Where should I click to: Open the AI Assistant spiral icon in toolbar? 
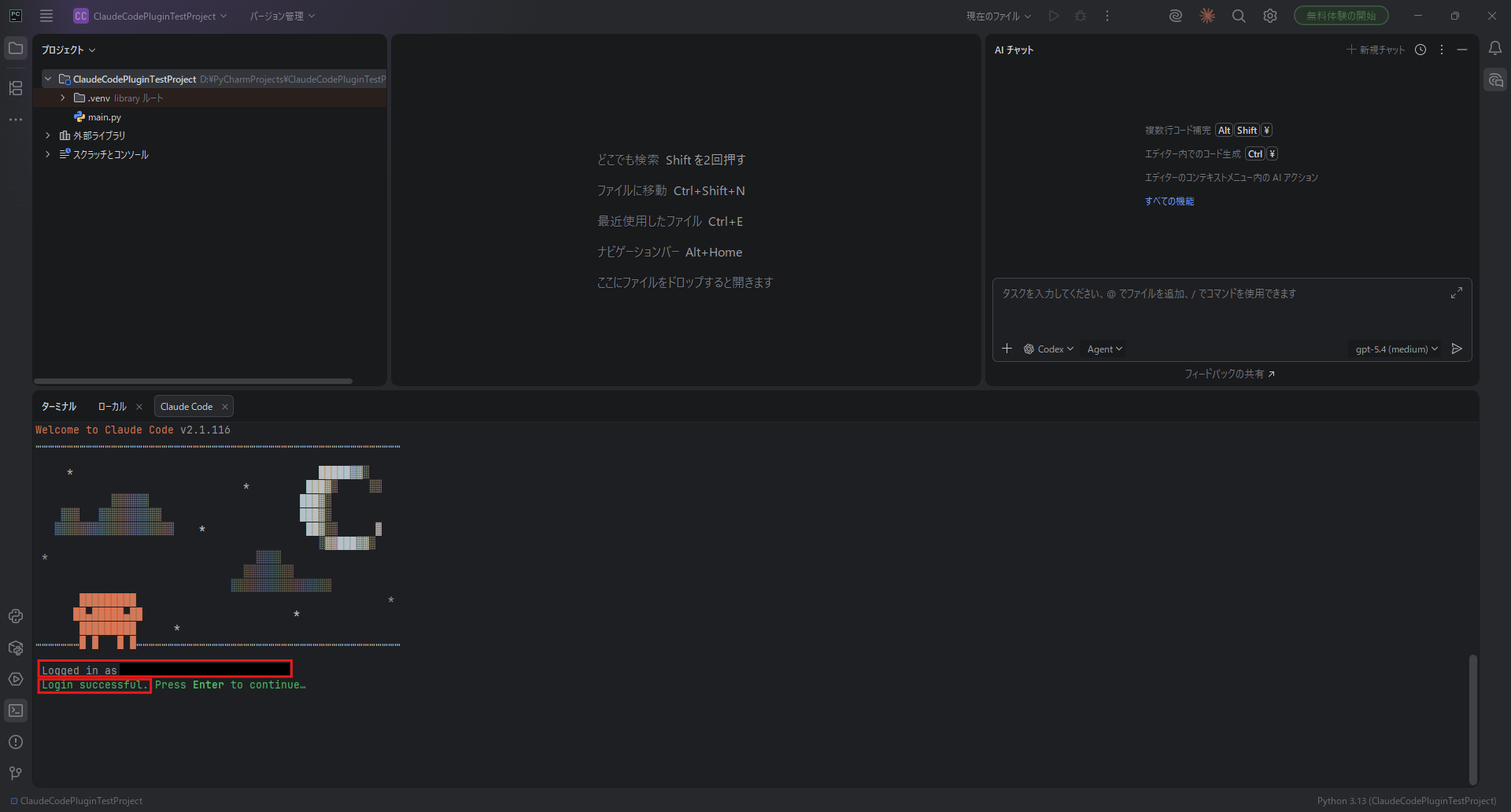coord(1176,16)
